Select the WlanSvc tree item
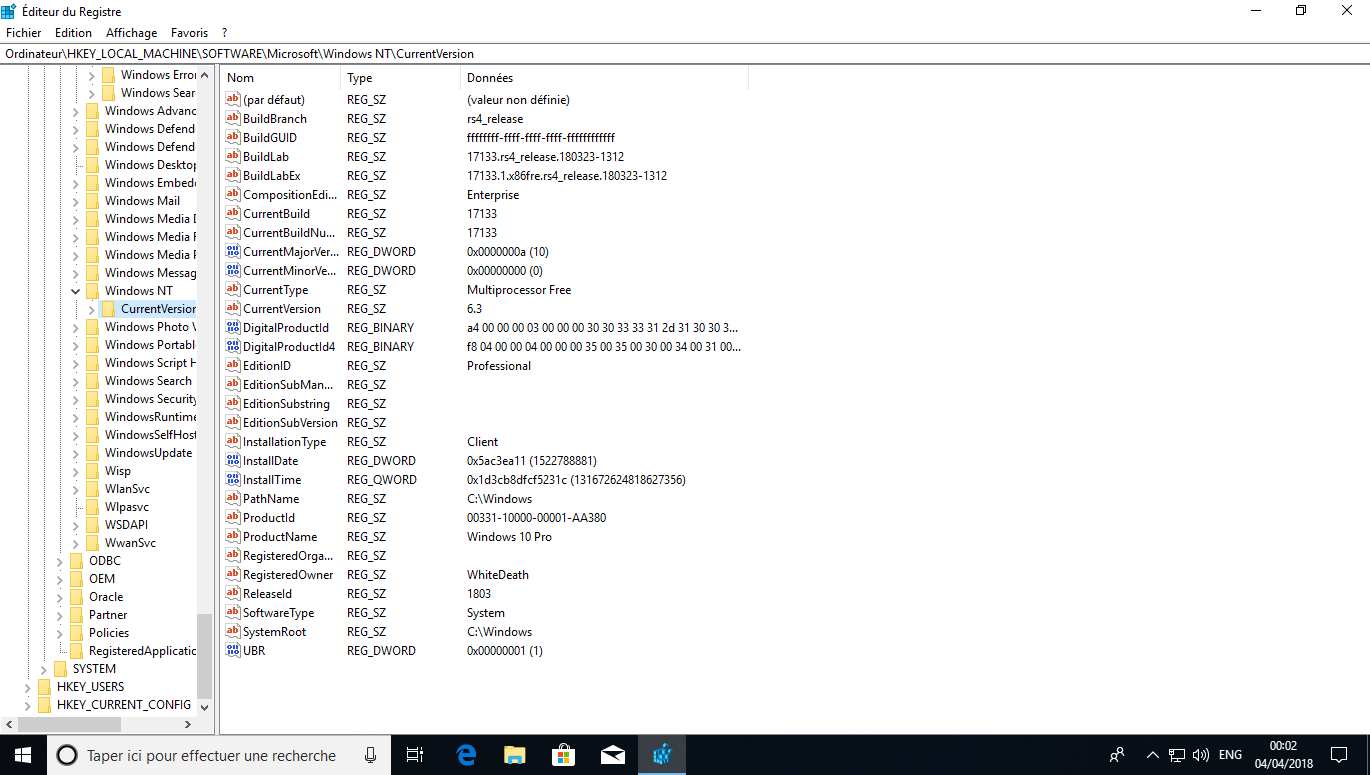 click(x=127, y=489)
